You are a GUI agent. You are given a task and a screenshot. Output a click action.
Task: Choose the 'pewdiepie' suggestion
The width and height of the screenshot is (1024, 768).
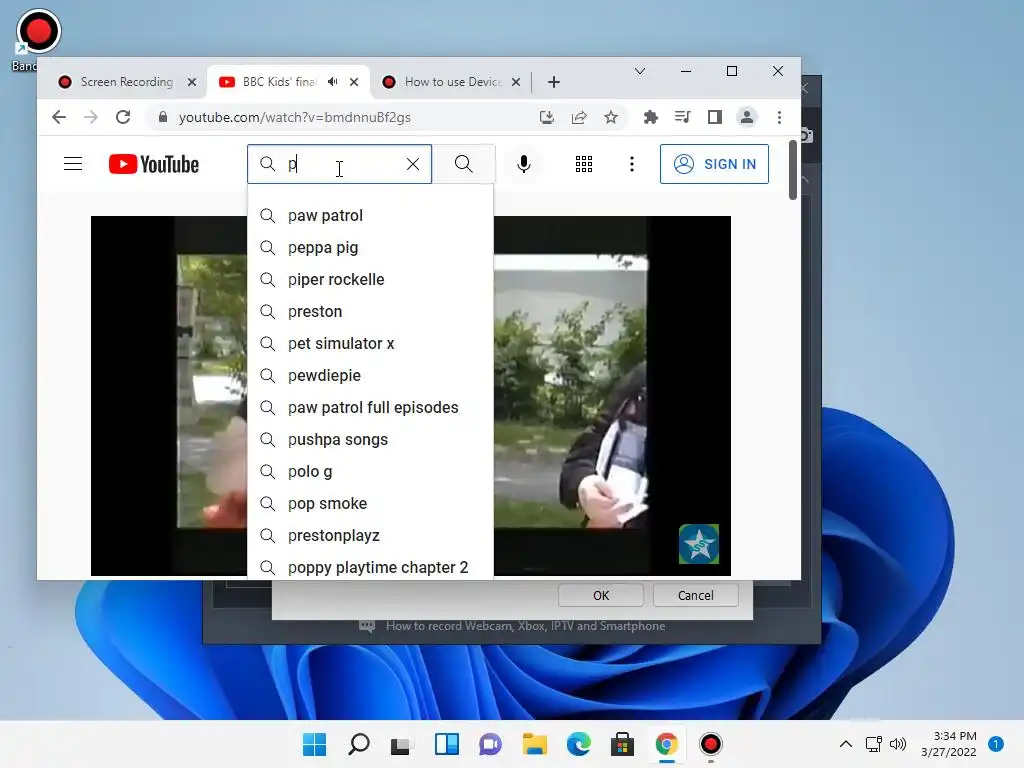(370, 376)
